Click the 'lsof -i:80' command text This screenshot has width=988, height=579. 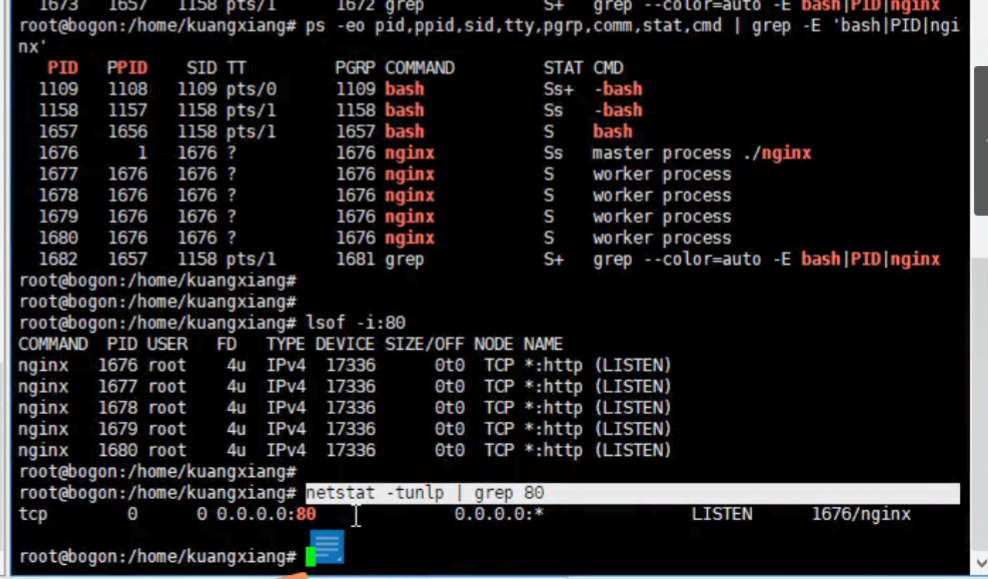point(355,323)
